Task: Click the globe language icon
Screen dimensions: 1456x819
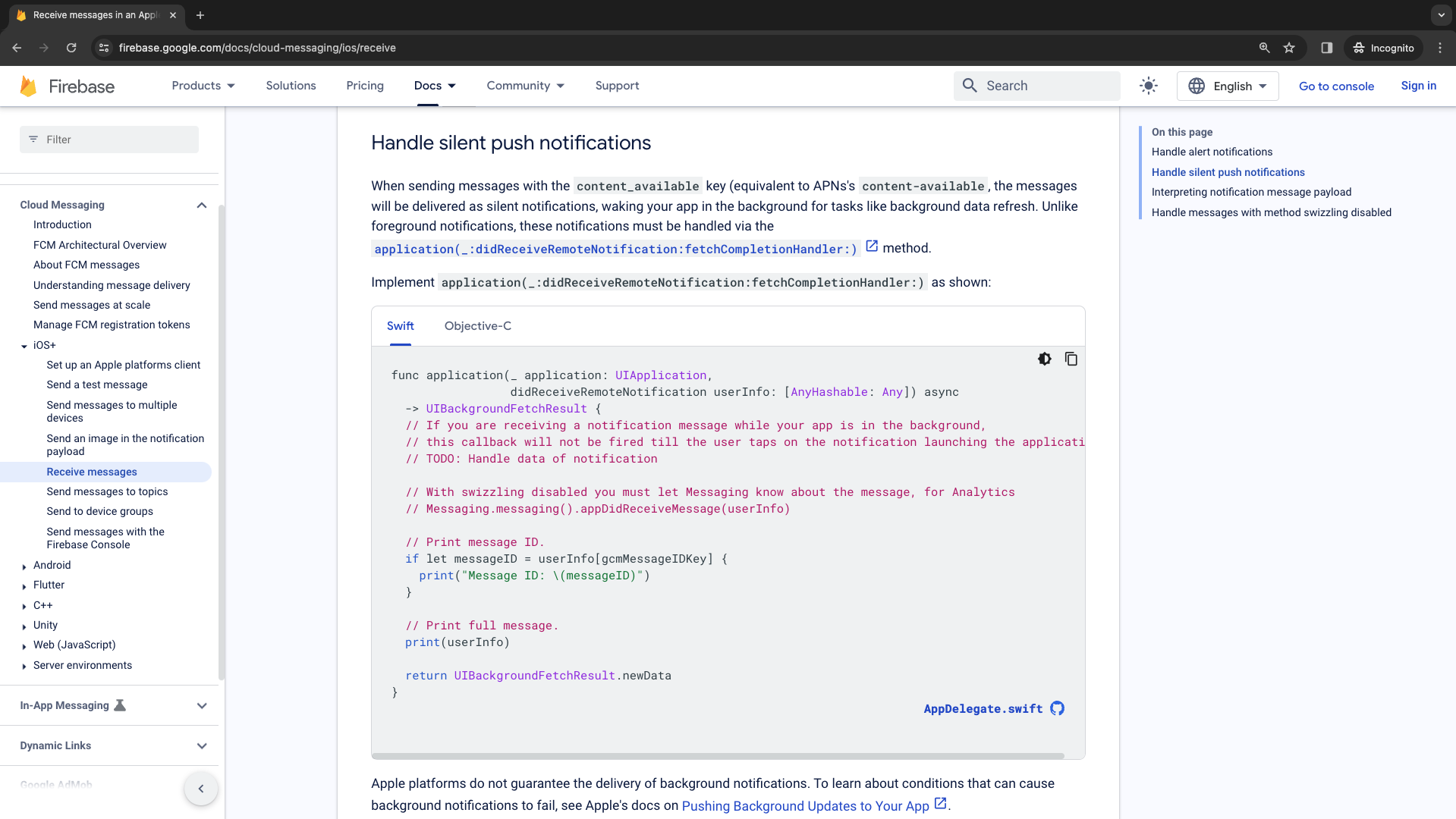Action: [x=1197, y=86]
